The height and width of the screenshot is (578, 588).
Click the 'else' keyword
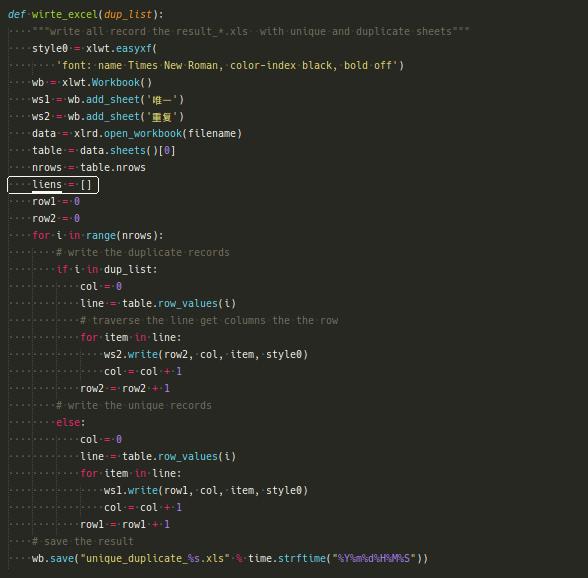(x=68, y=422)
